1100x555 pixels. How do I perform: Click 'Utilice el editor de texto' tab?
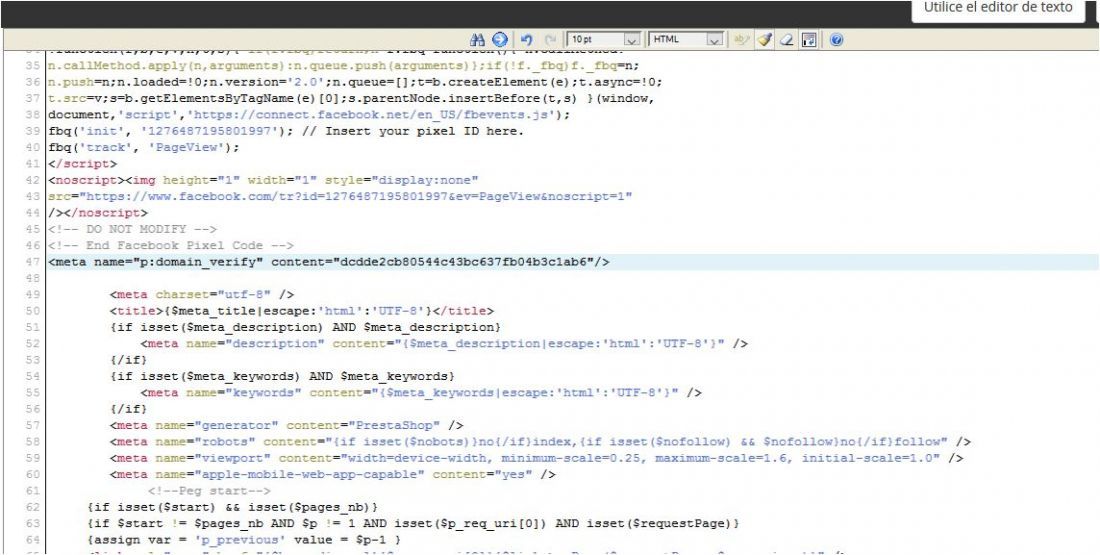coord(998,10)
